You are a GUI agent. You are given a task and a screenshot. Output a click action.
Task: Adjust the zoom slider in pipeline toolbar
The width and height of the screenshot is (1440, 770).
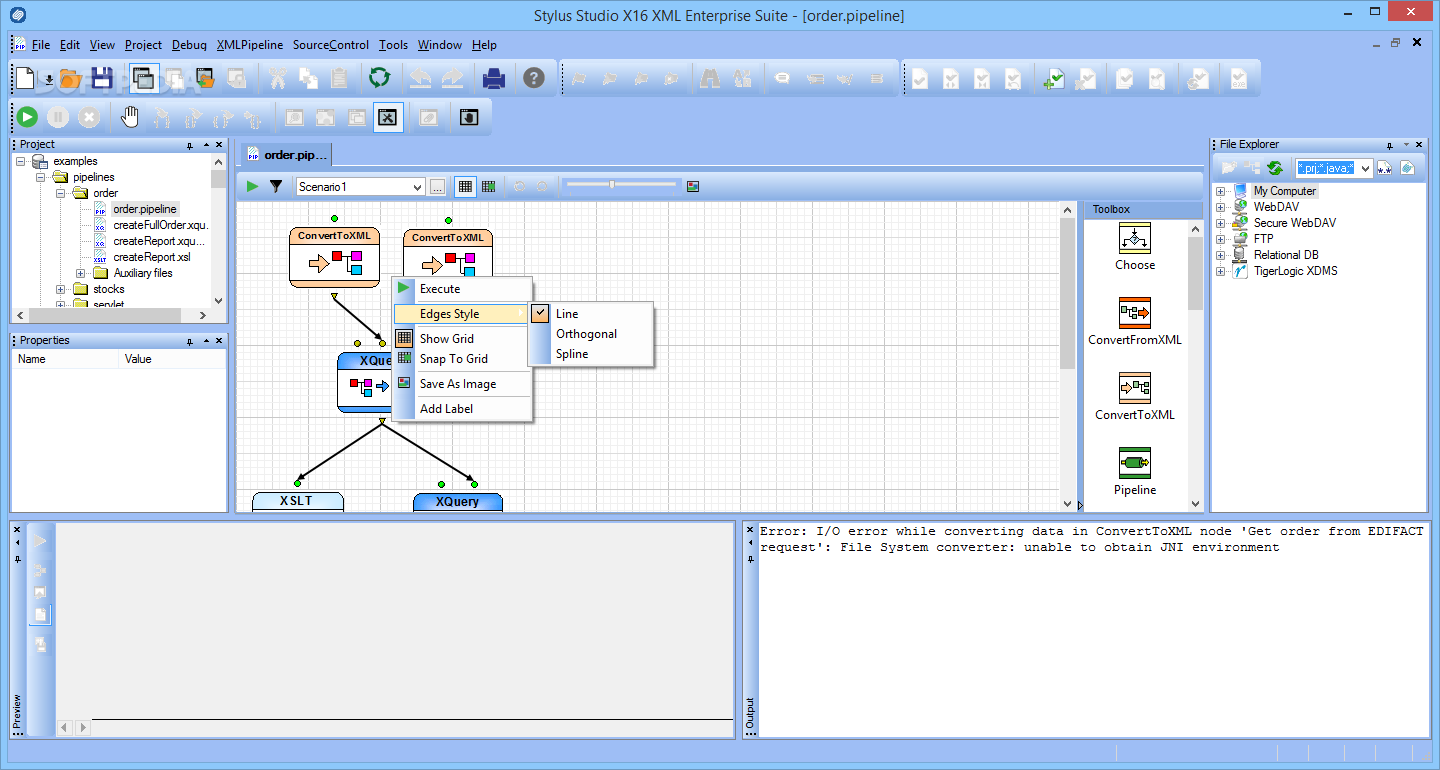point(612,184)
